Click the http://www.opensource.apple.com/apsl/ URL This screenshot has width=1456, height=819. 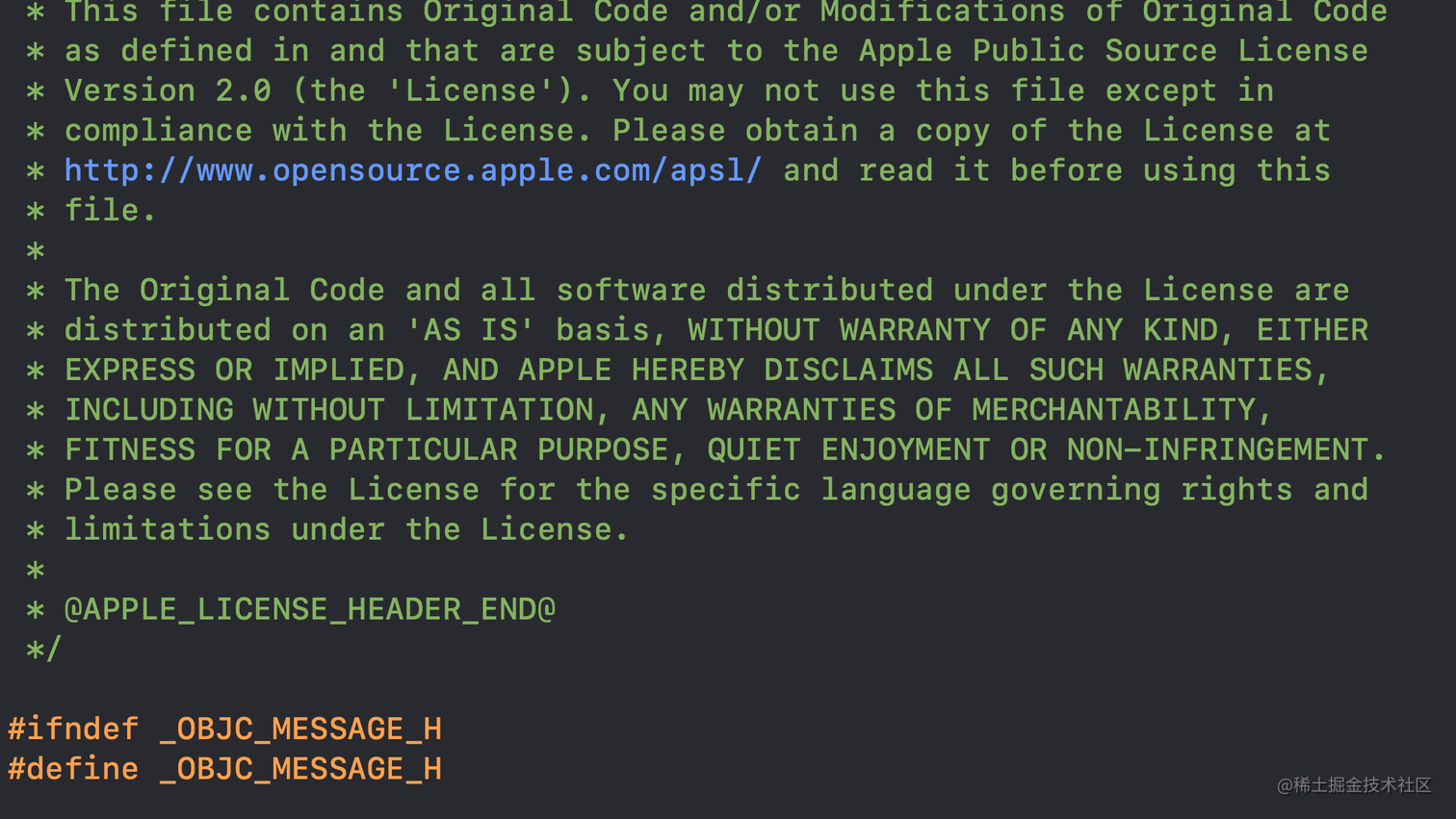click(412, 169)
